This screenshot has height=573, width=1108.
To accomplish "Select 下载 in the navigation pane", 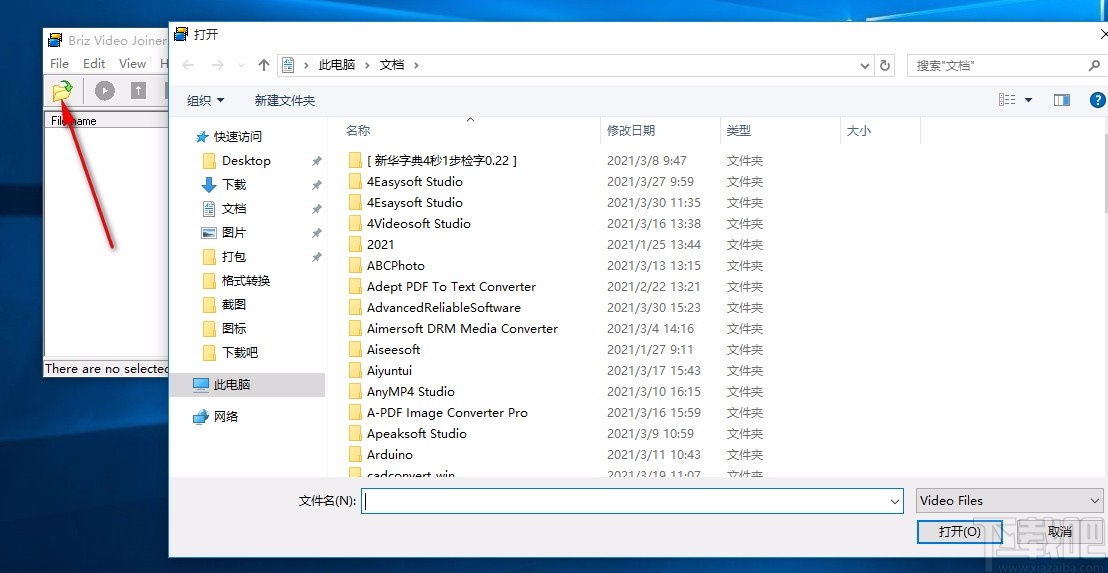I will click(234, 184).
